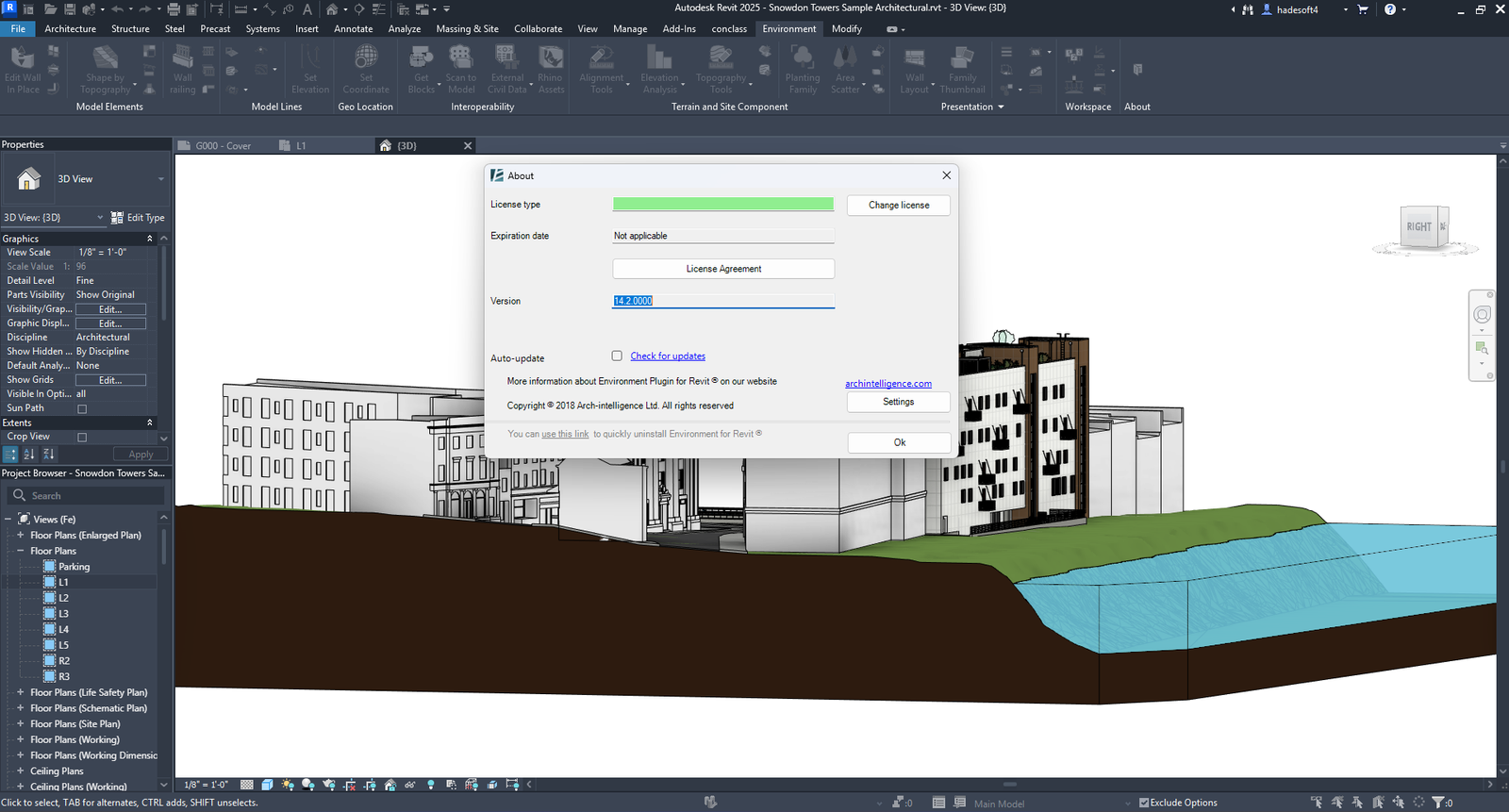Open the Architecture ribbon tab
This screenshot has height=812, width=1509.
(71, 29)
